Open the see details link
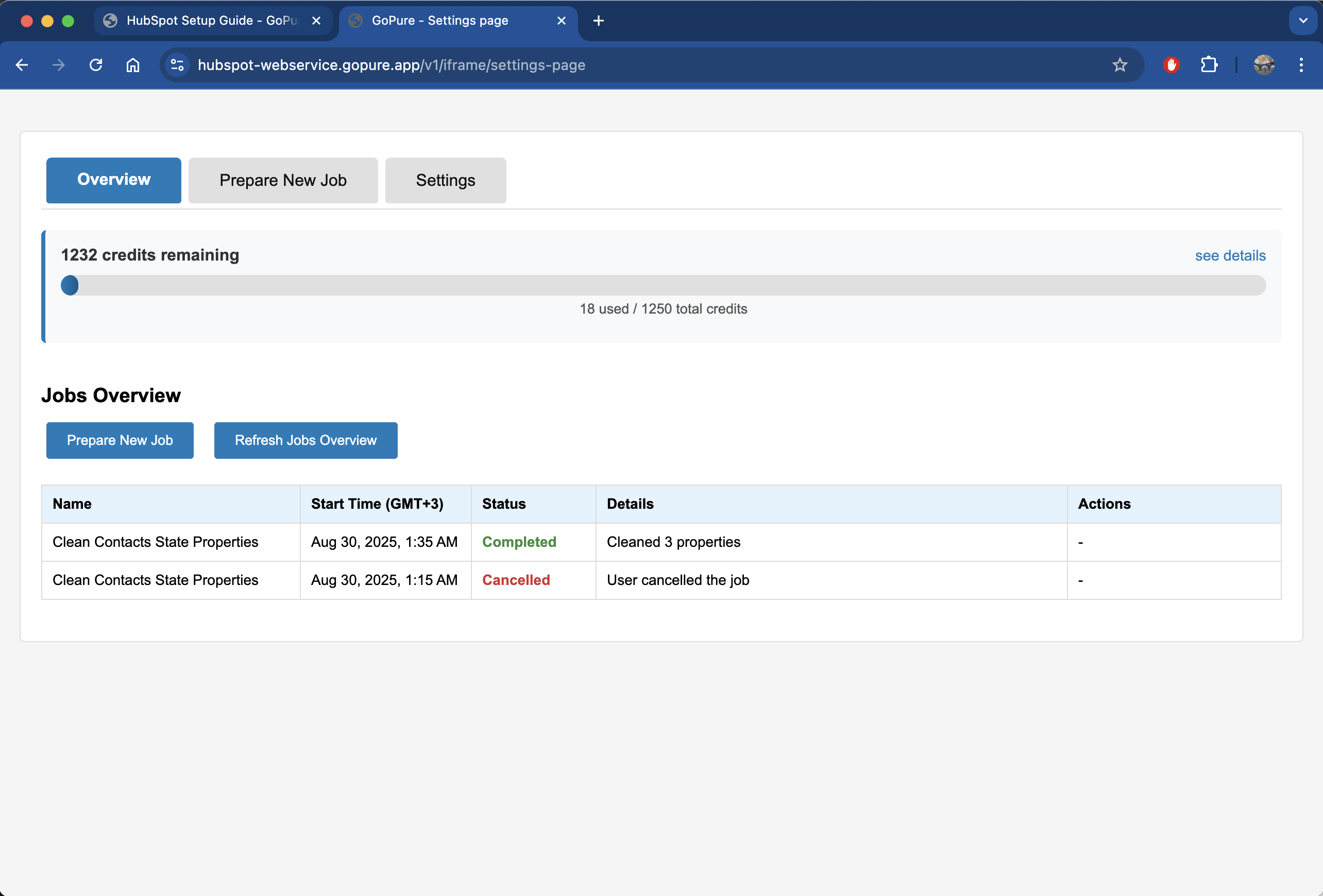 point(1230,255)
